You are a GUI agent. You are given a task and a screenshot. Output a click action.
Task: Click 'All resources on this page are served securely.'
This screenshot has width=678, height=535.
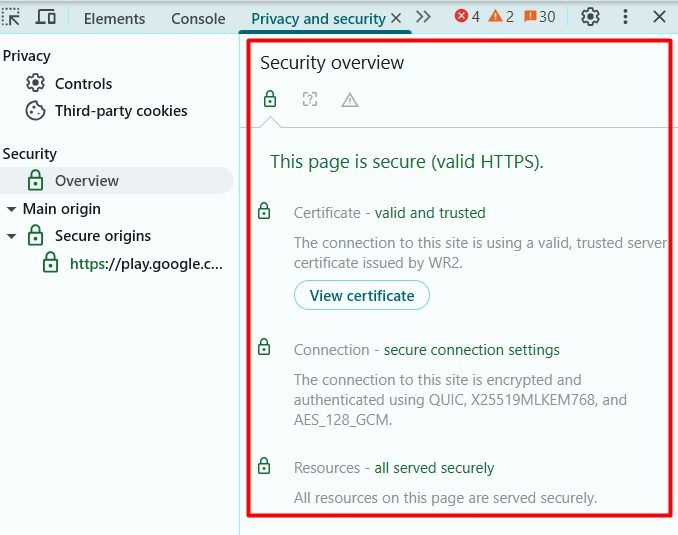pos(445,498)
